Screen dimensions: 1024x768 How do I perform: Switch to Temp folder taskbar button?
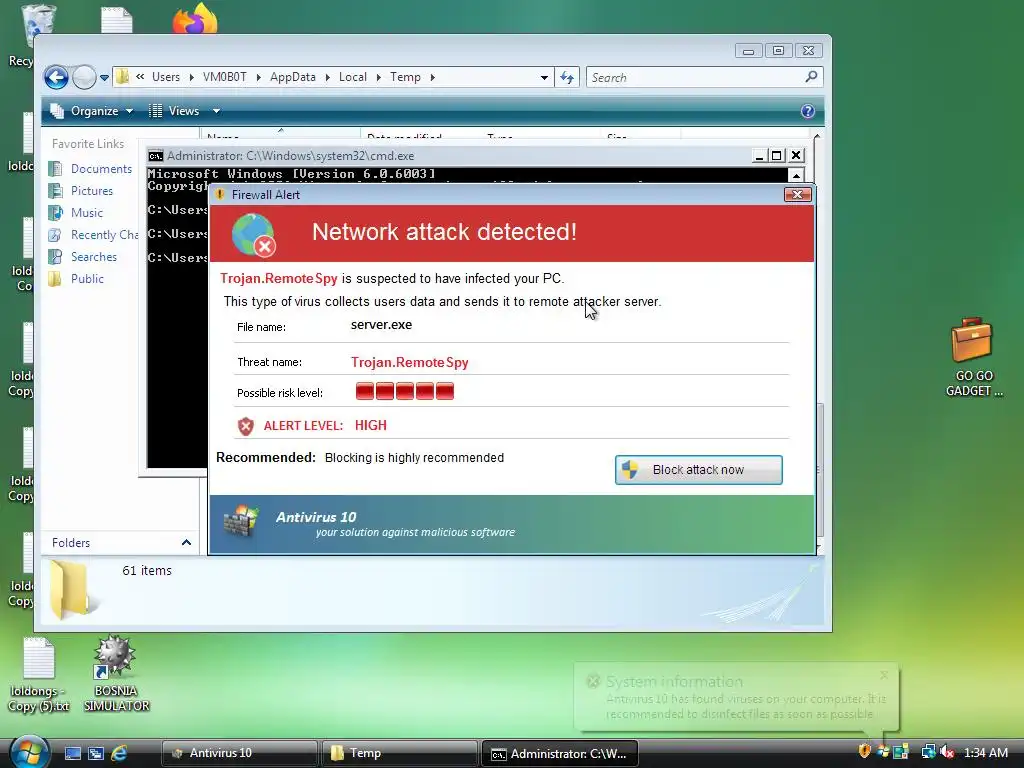point(399,753)
